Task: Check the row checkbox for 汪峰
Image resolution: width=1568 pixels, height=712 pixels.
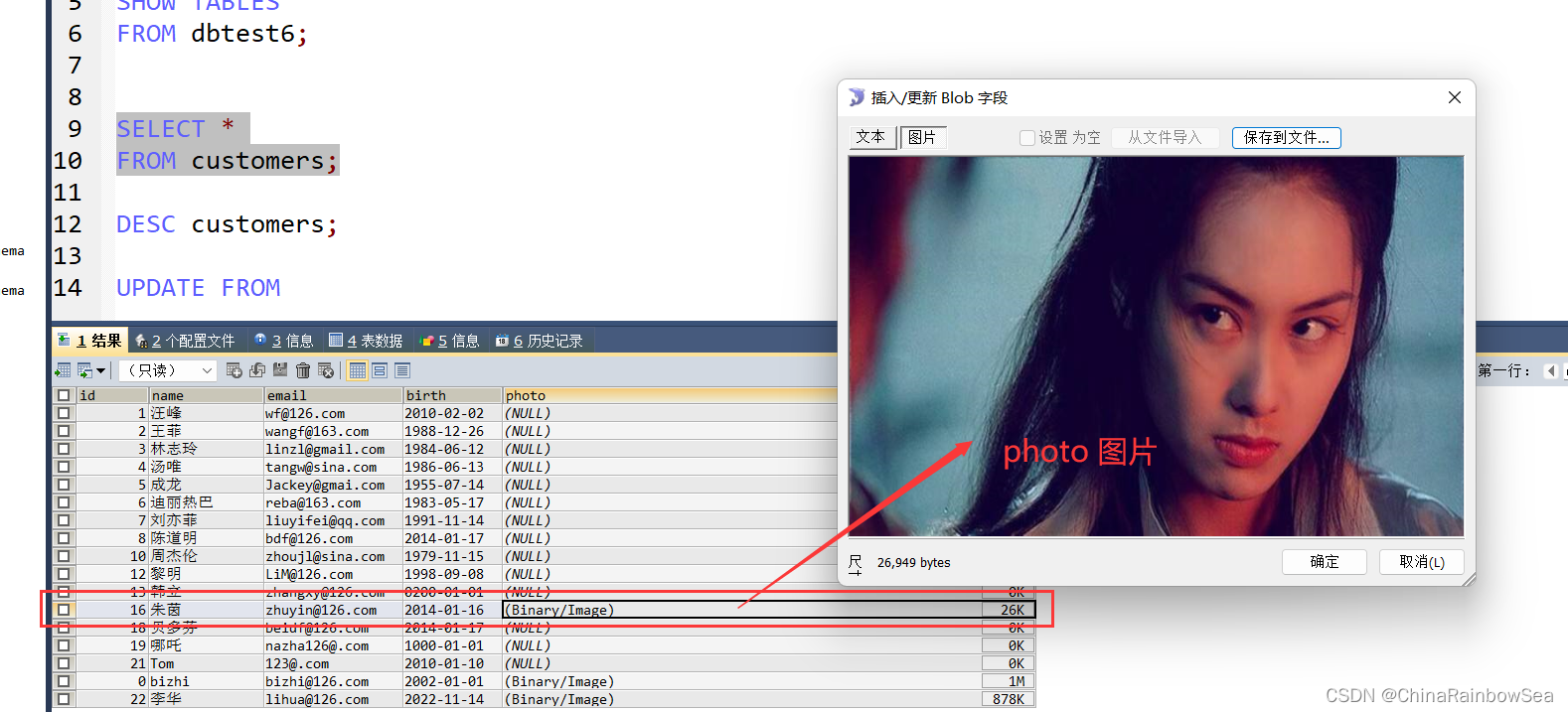Action: point(64,413)
